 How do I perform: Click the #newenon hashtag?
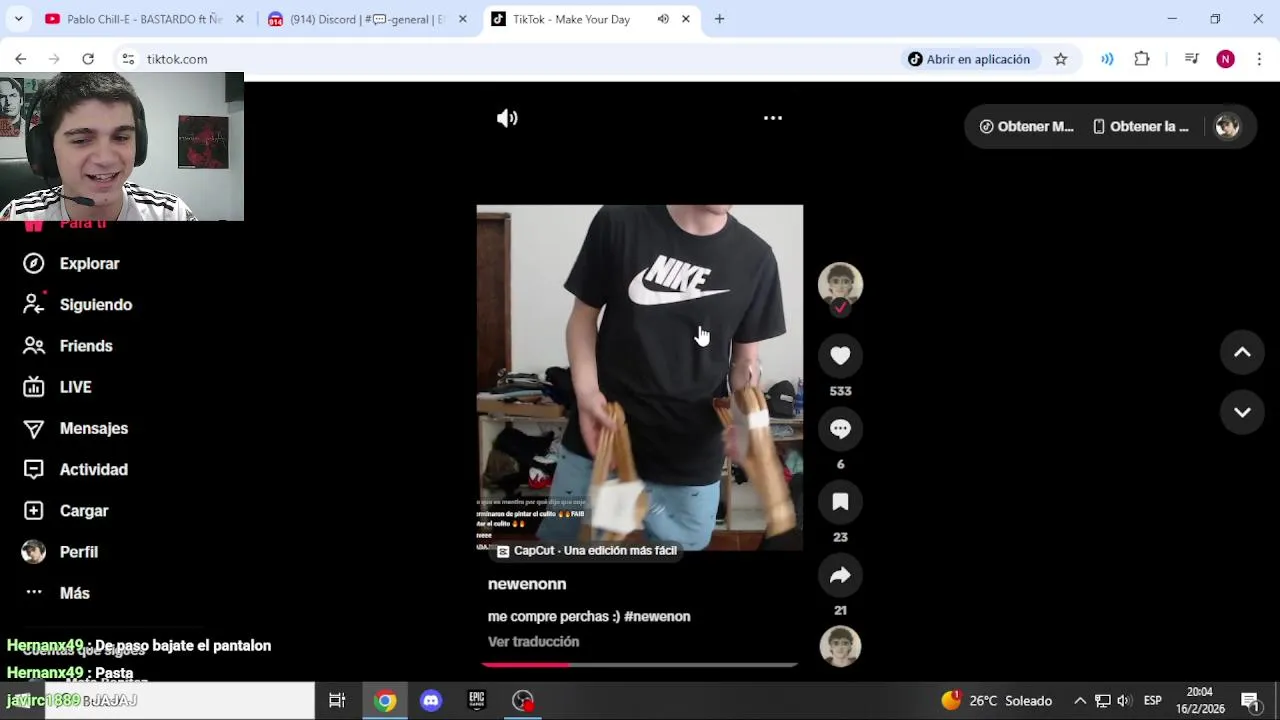coord(657,617)
